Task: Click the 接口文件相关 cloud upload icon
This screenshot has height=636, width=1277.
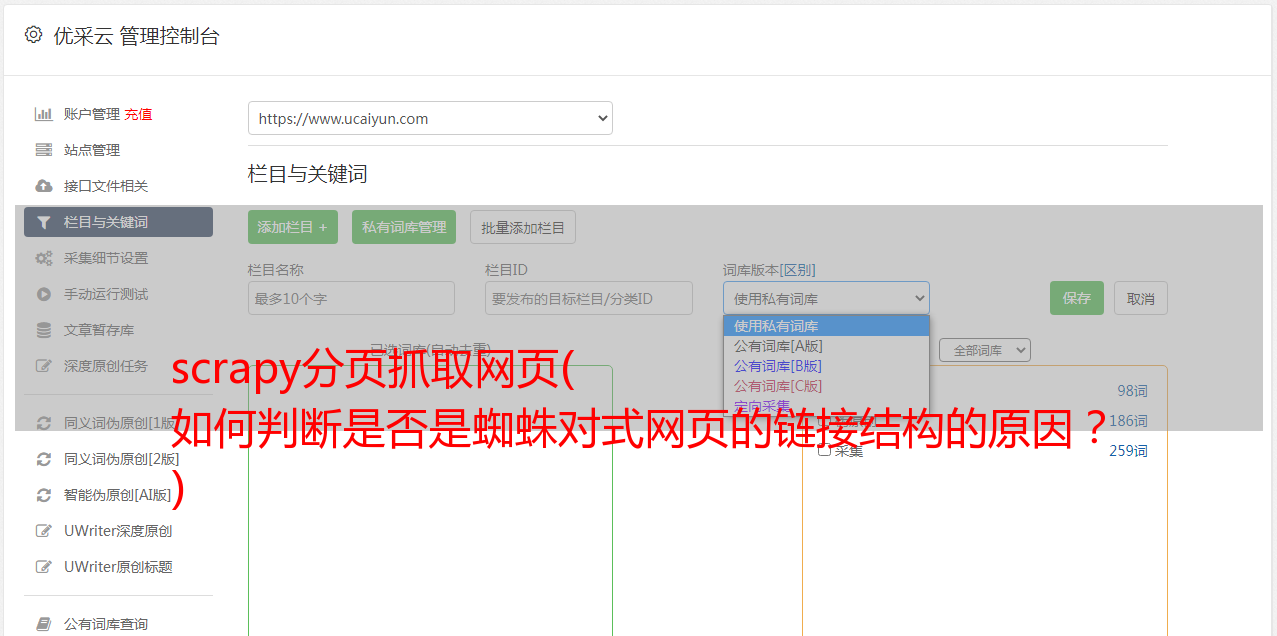Action: [44, 186]
